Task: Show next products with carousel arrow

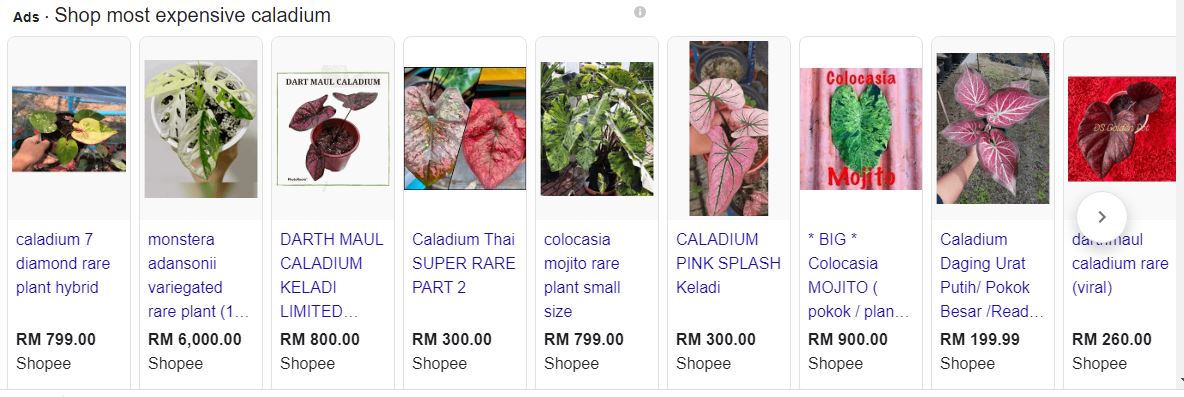Action: (1102, 217)
